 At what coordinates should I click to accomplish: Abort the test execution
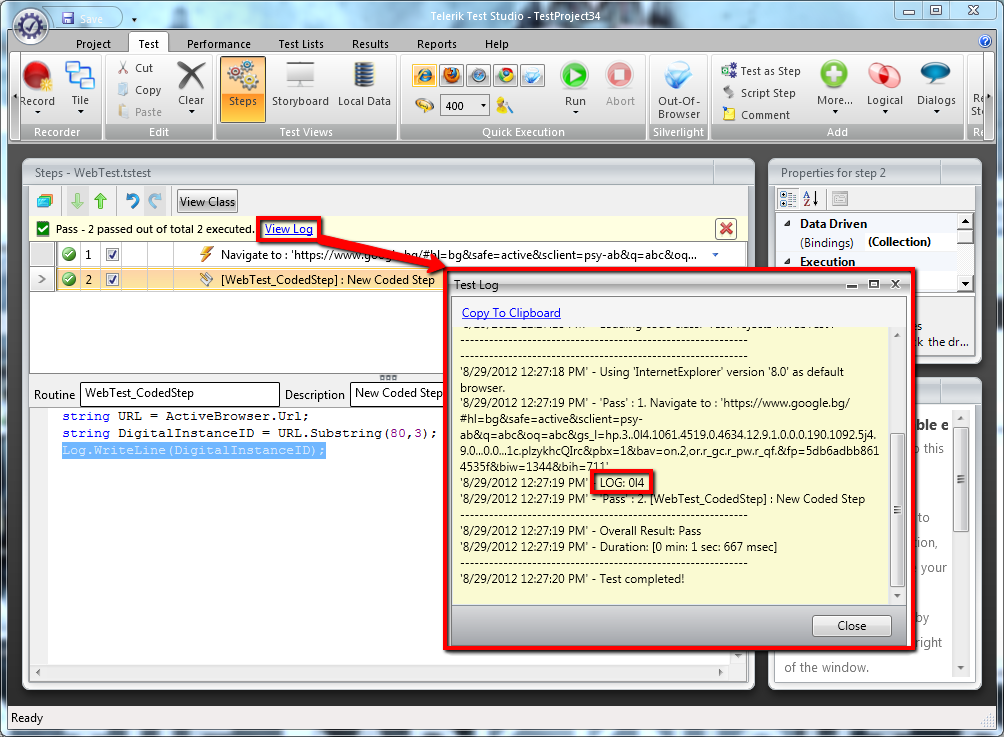click(620, 84)
